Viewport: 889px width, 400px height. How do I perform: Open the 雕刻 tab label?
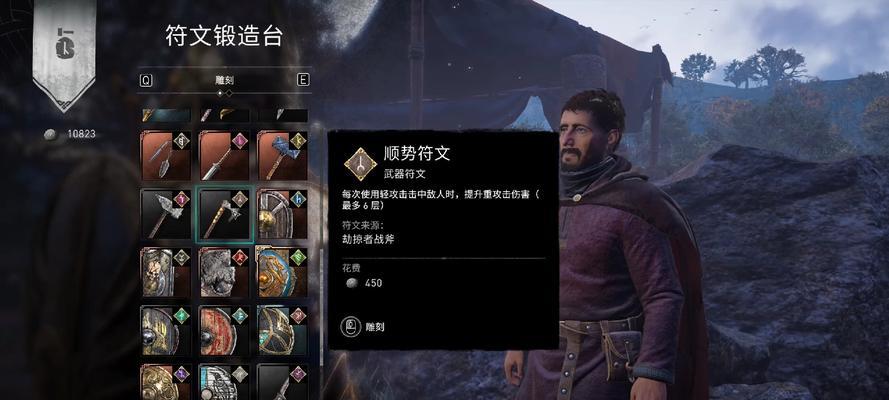click(225, 80)
